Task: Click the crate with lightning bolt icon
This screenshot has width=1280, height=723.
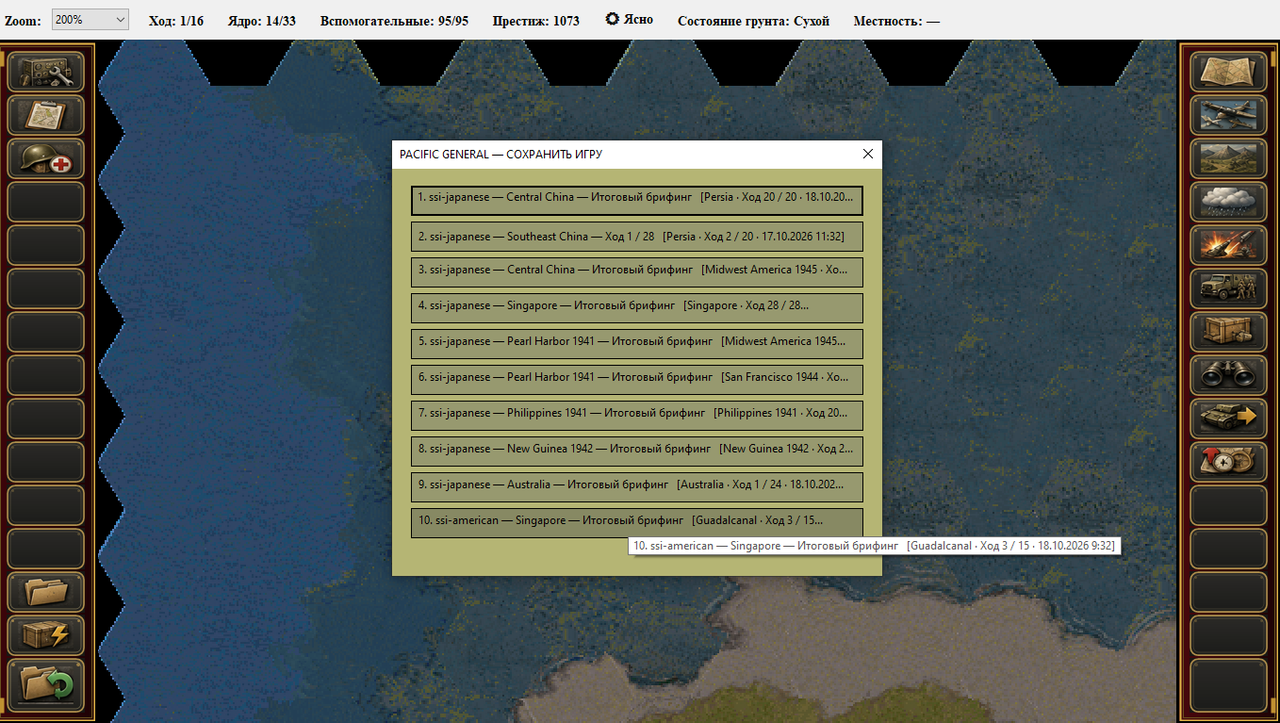Action: (46, 636)
